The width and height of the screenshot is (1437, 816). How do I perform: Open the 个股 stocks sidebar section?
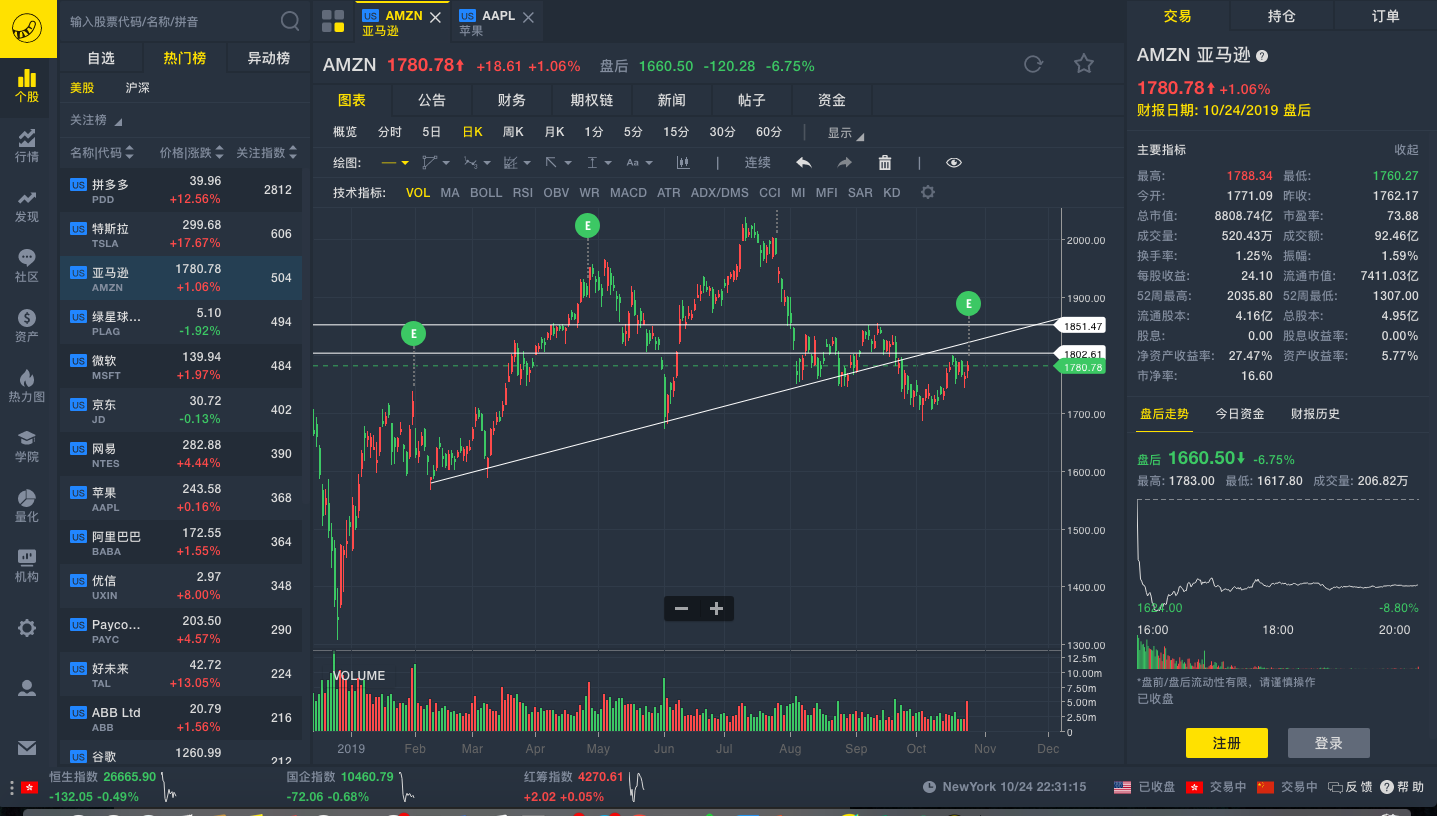(x=27, y=85)
